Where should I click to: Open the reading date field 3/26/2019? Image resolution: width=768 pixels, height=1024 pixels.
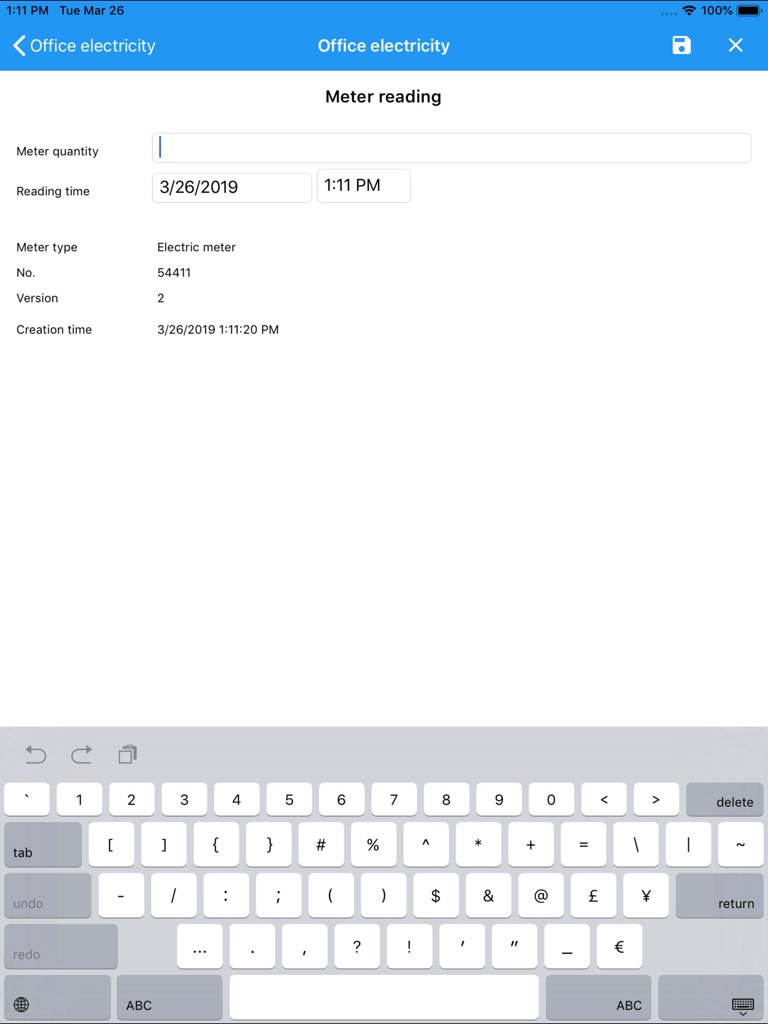coord(232,187)
